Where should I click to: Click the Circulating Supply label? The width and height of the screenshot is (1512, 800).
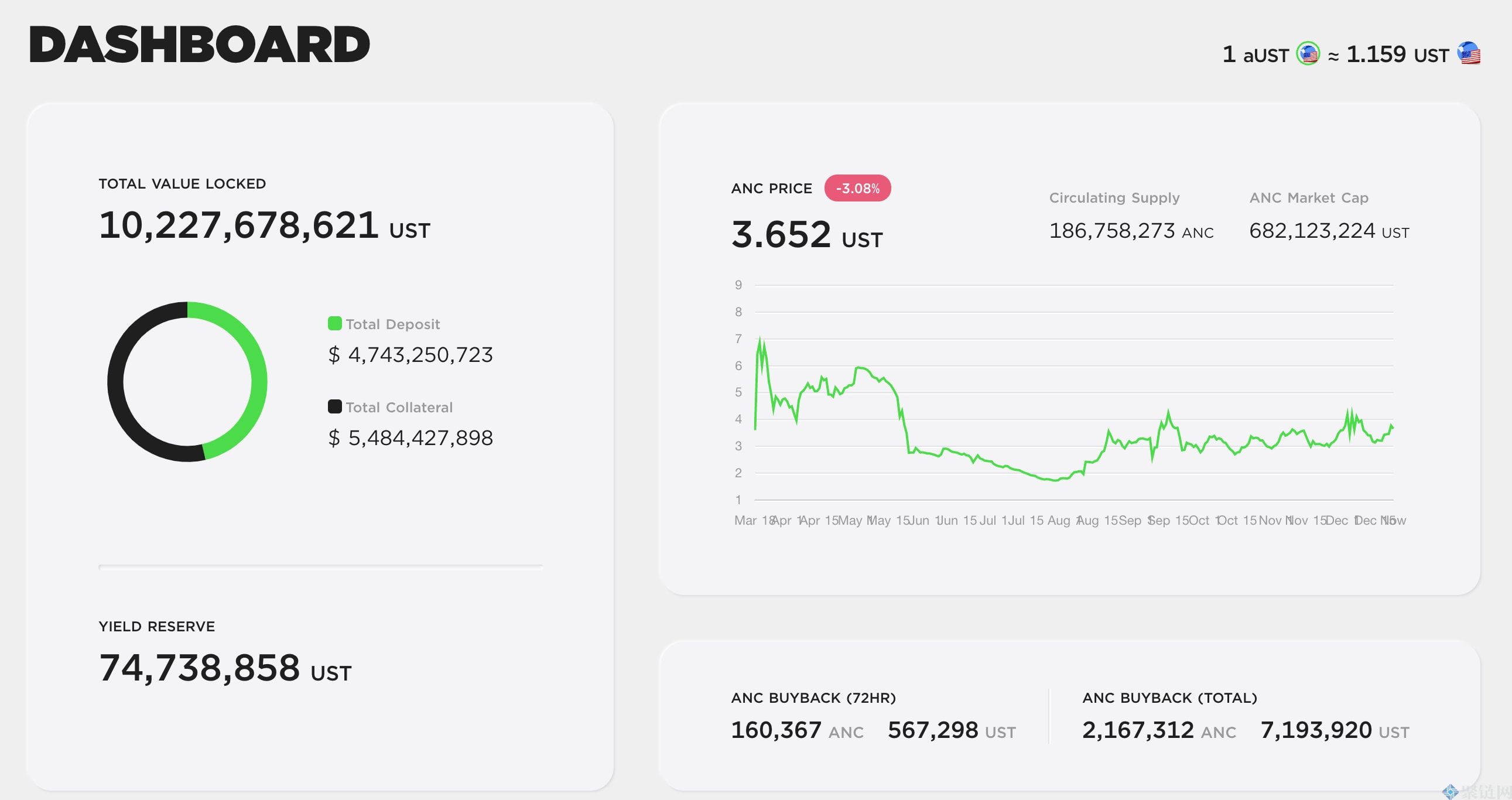click(1114, 198)
